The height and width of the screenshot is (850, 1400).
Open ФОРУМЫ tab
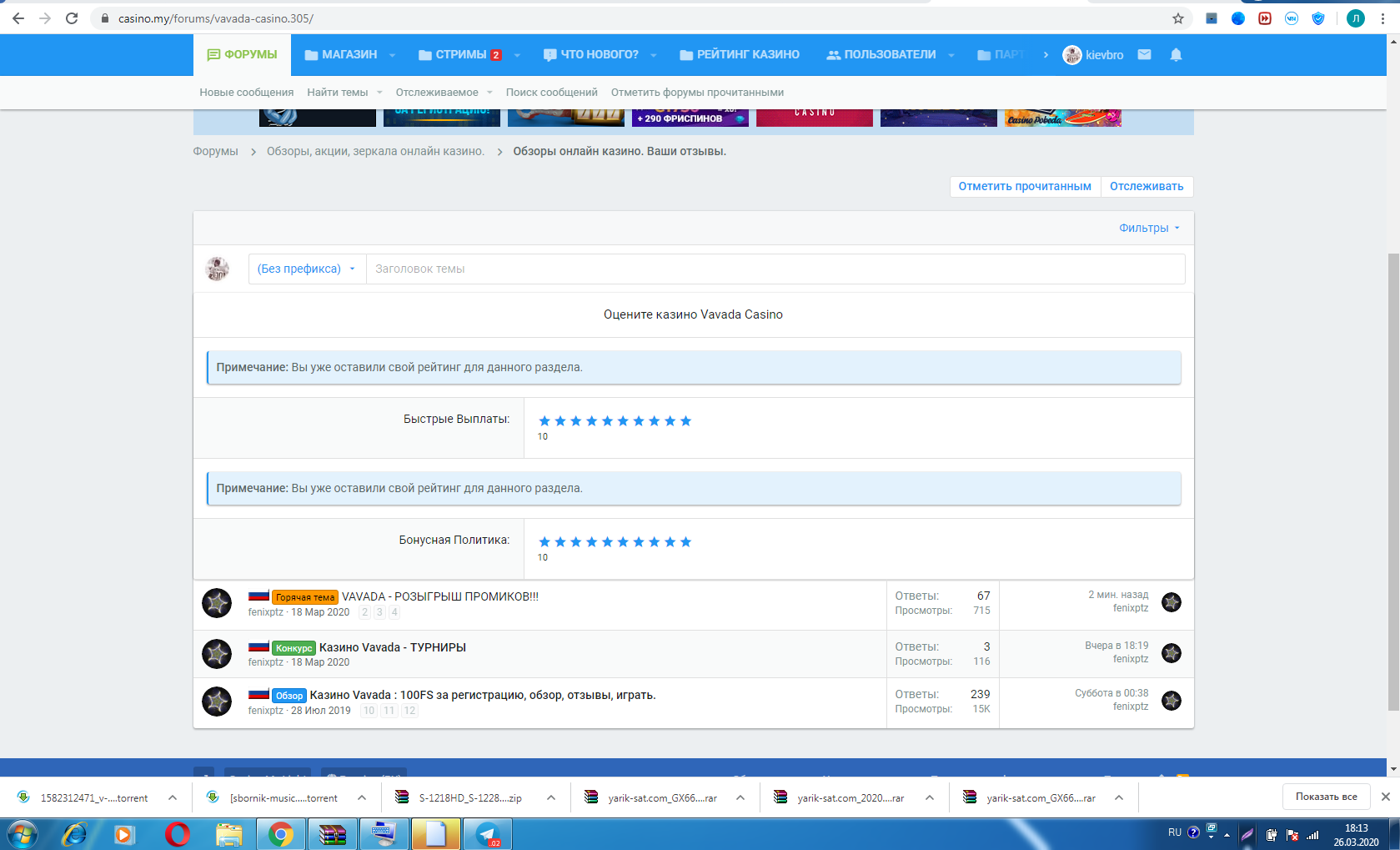242,54
